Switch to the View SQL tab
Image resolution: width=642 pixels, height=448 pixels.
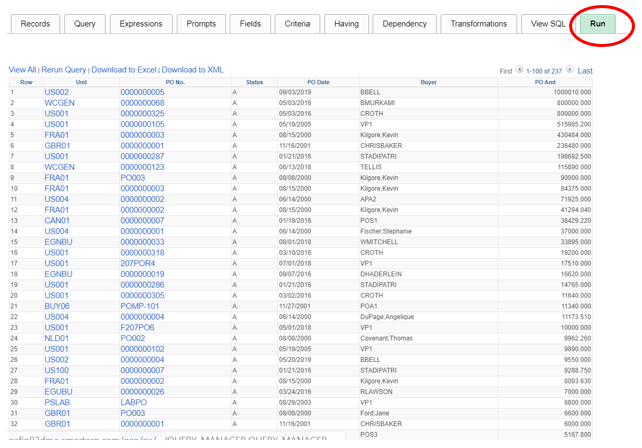(548, 24)
